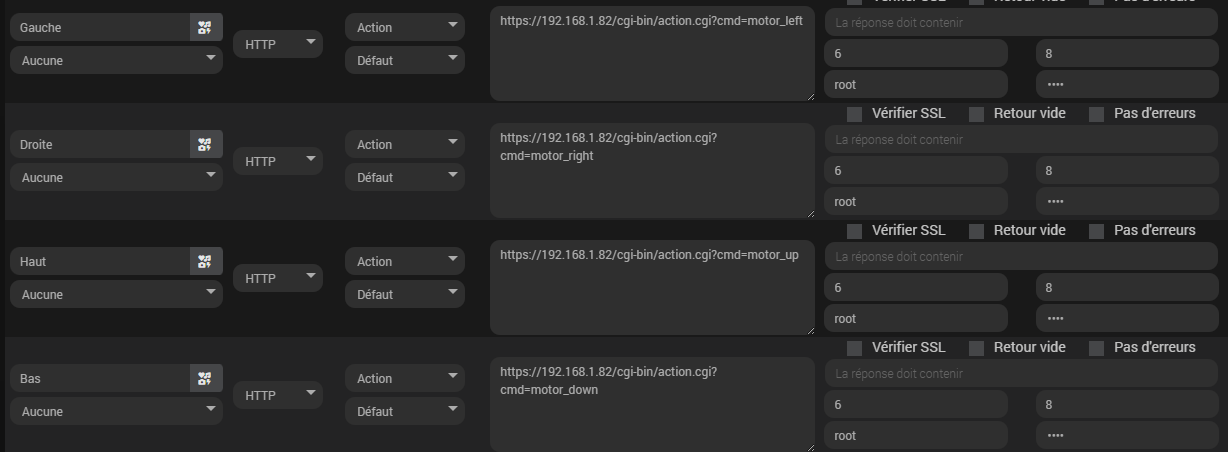Expand the HTTP dropdown in Gauche row

pyautogui.click(x=278, y=44)
